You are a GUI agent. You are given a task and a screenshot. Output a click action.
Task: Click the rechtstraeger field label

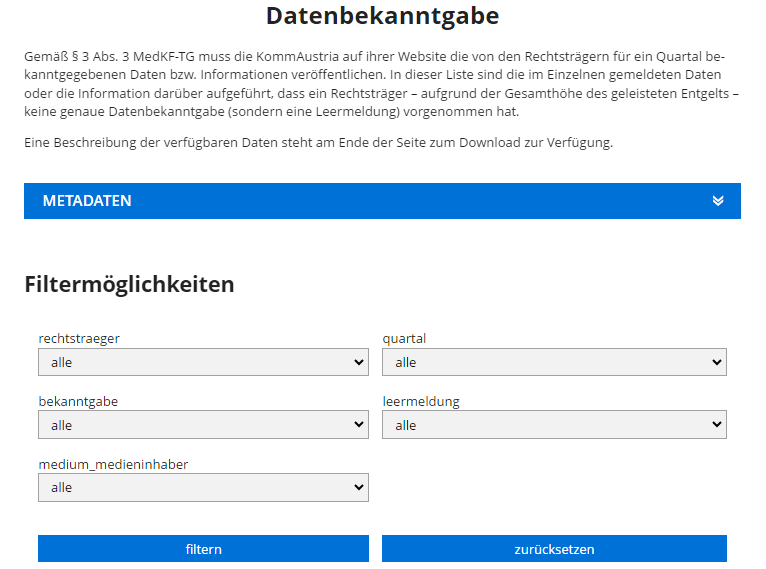click(x=79, y=338)
